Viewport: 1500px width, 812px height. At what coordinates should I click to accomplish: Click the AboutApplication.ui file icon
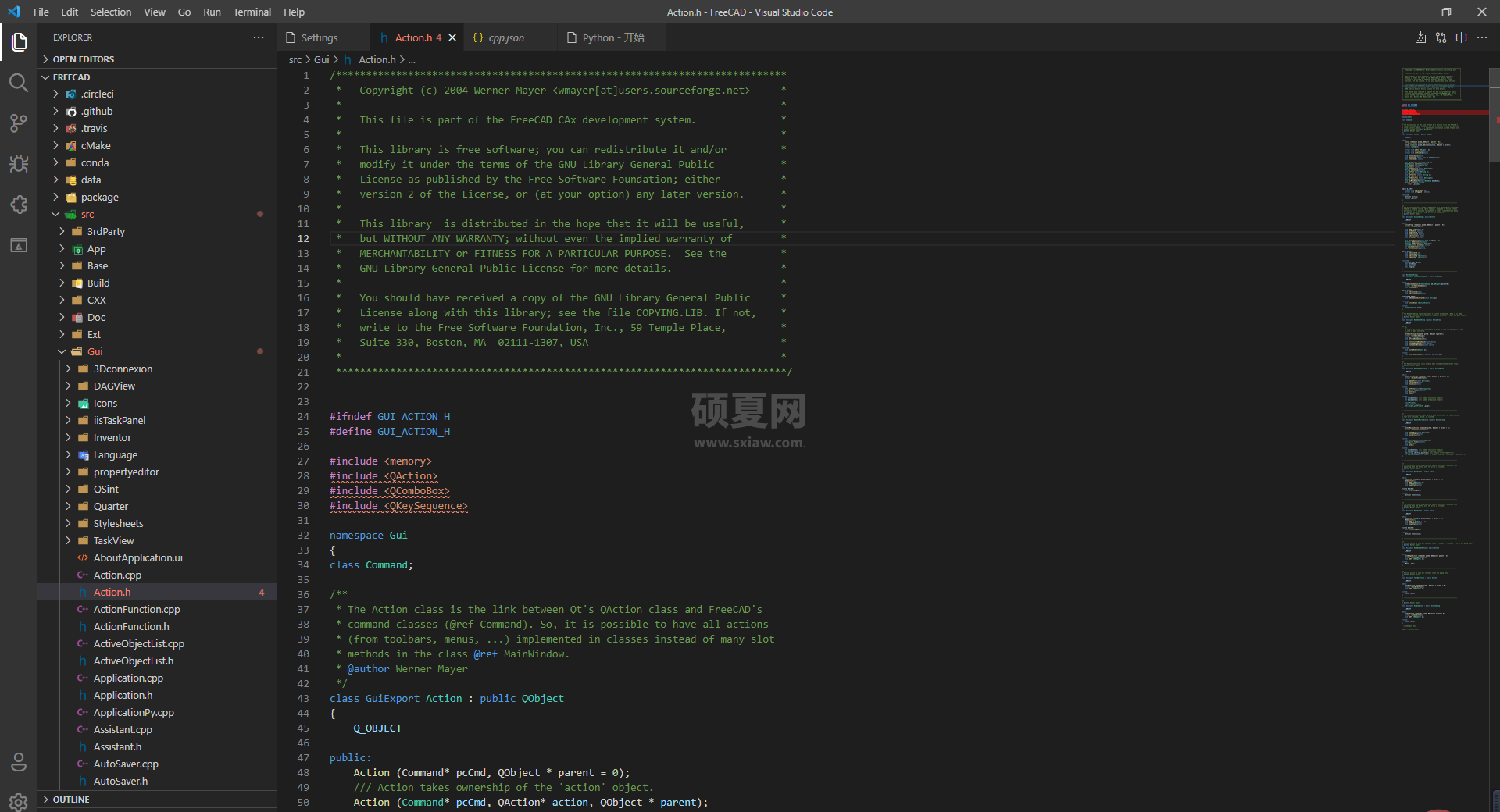[83, 557]
